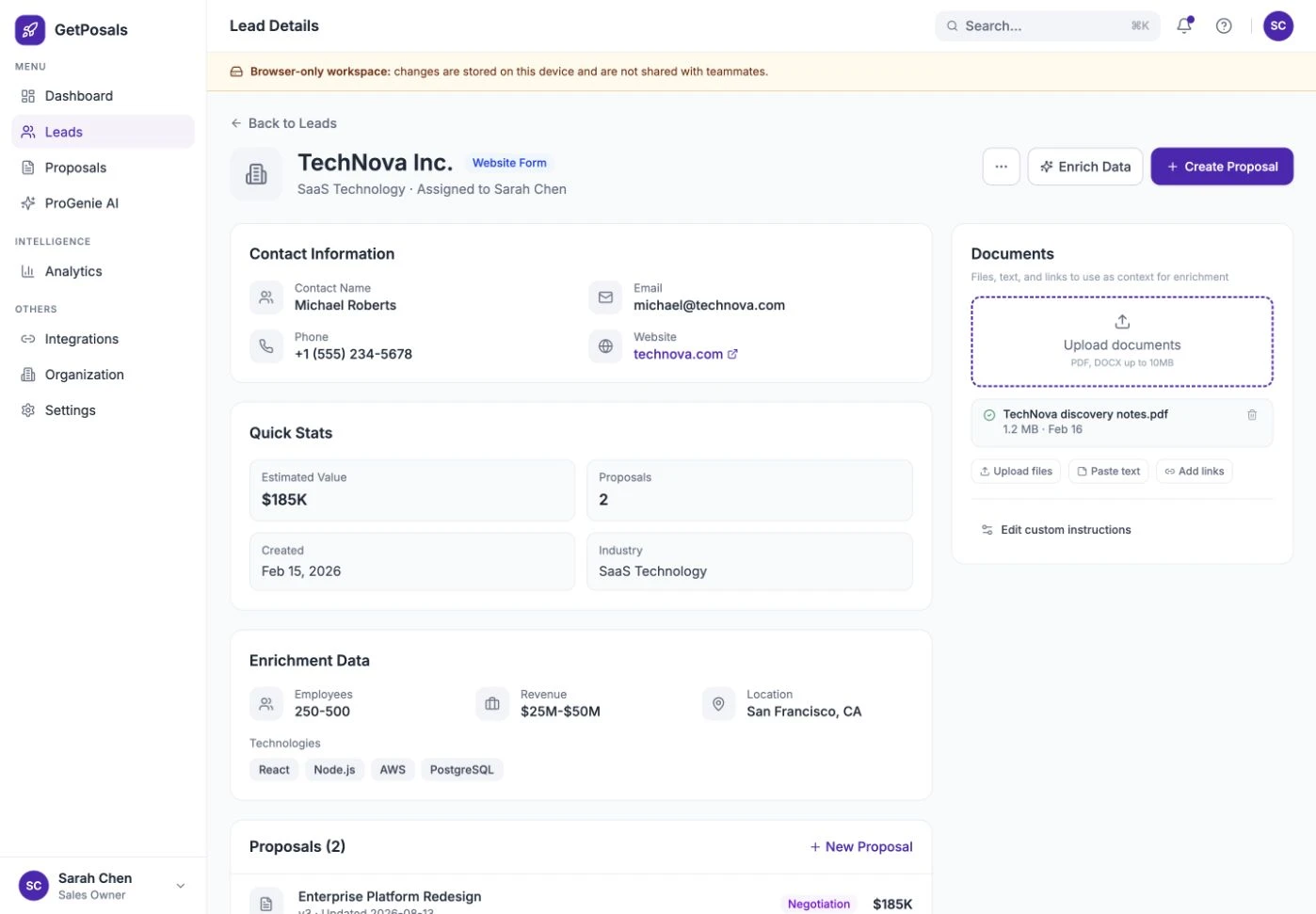
Task: Open the help question mark icon
Action: (x=1224, y=26)
